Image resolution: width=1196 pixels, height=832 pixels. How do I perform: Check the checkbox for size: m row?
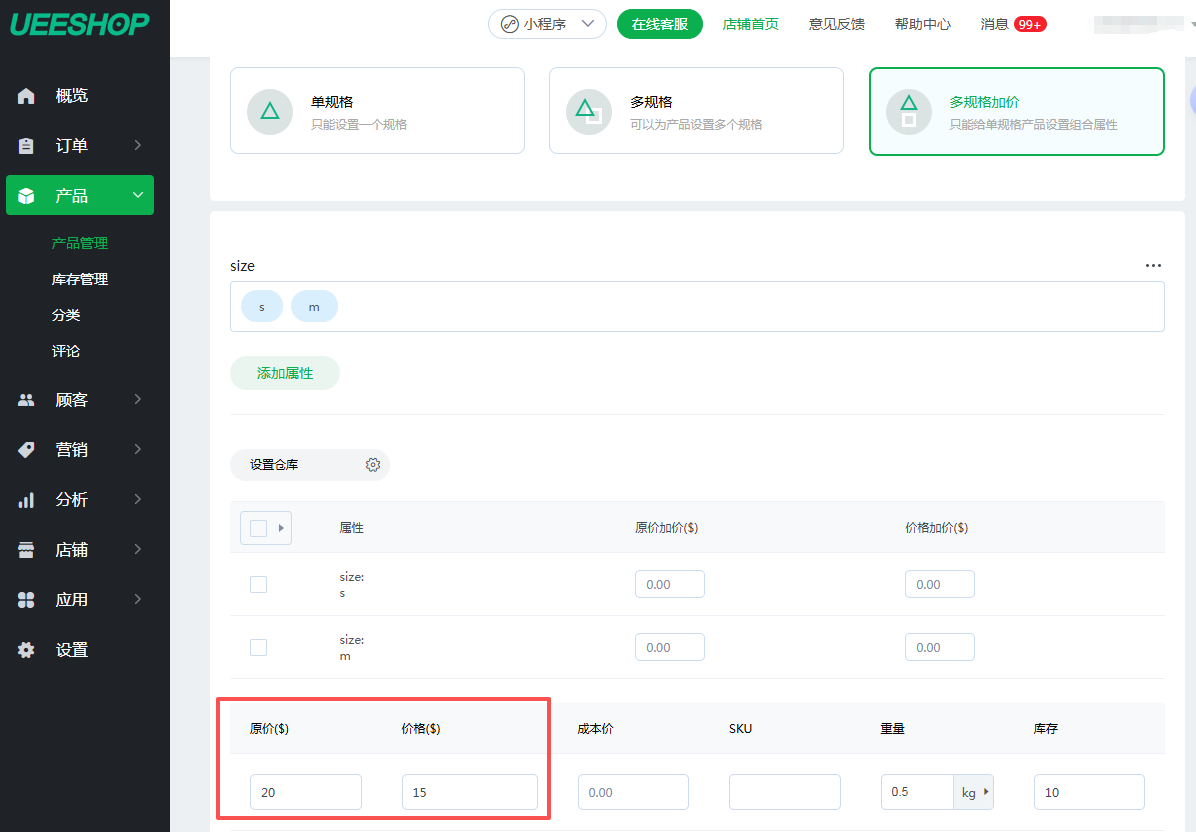click(258, 647)
